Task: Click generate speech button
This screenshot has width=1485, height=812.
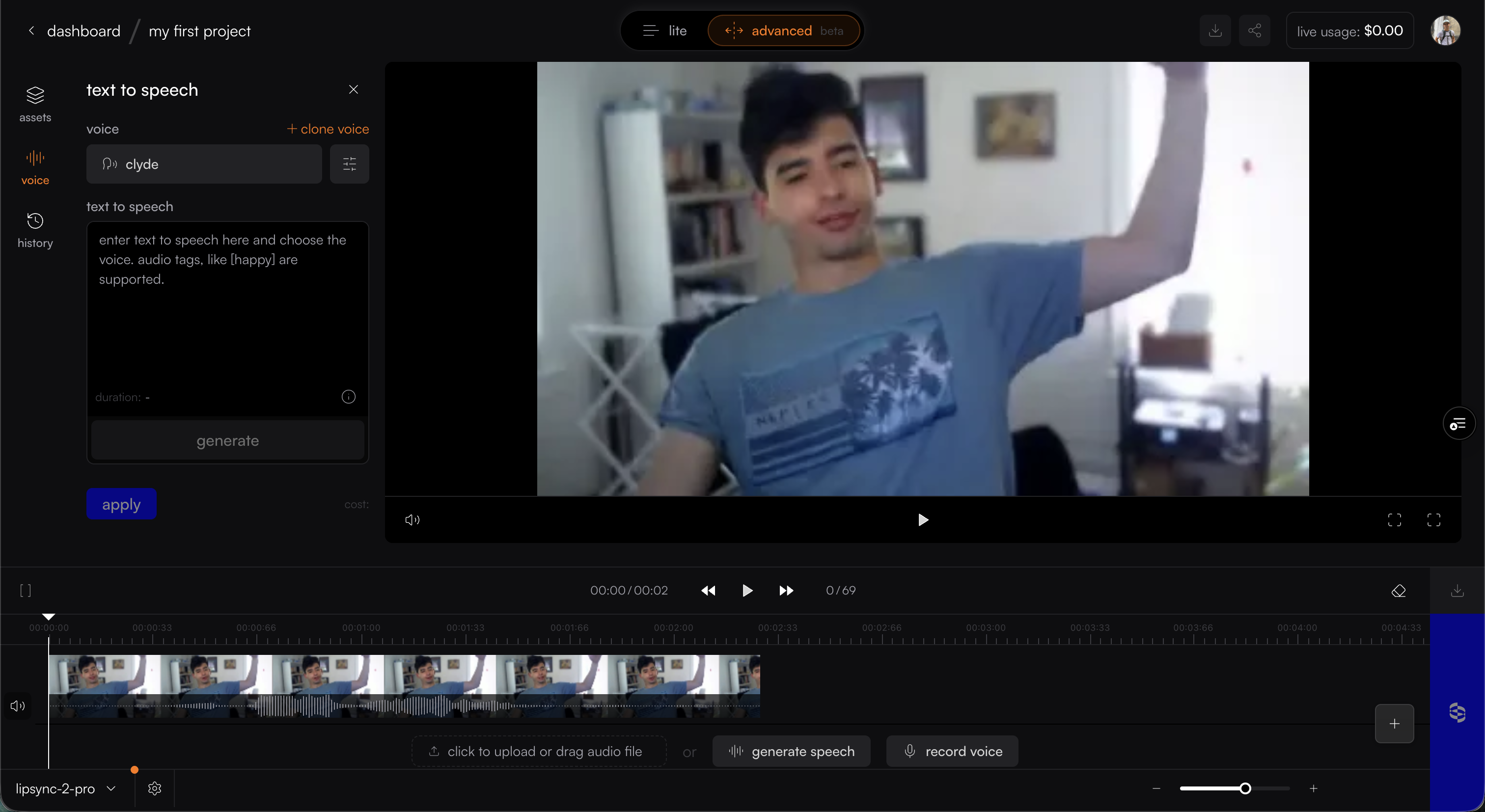Action: (792, 752)
